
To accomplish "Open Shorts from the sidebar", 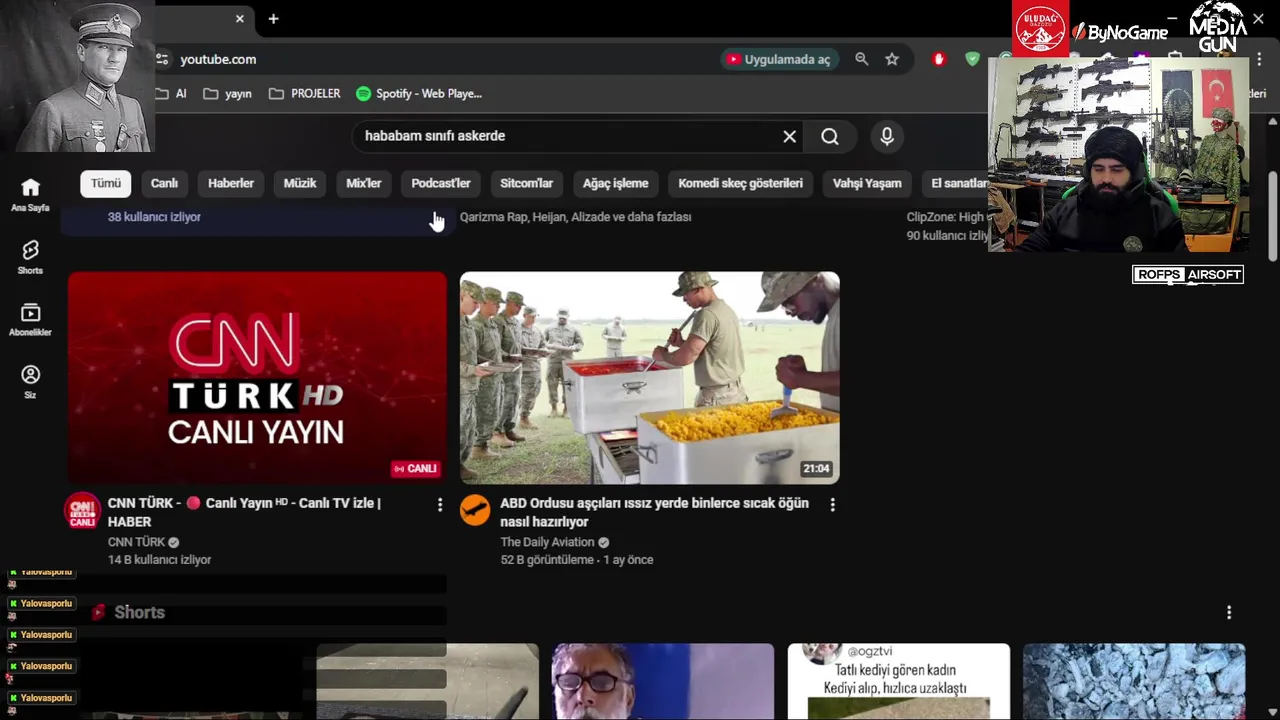I will point(30,257).
